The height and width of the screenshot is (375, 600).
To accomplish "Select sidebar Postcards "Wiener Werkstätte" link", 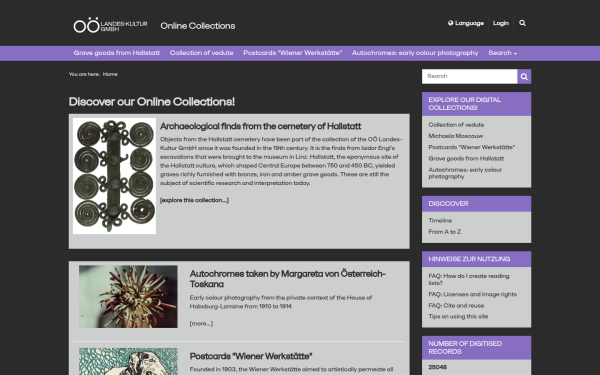I will coord(471,147).
